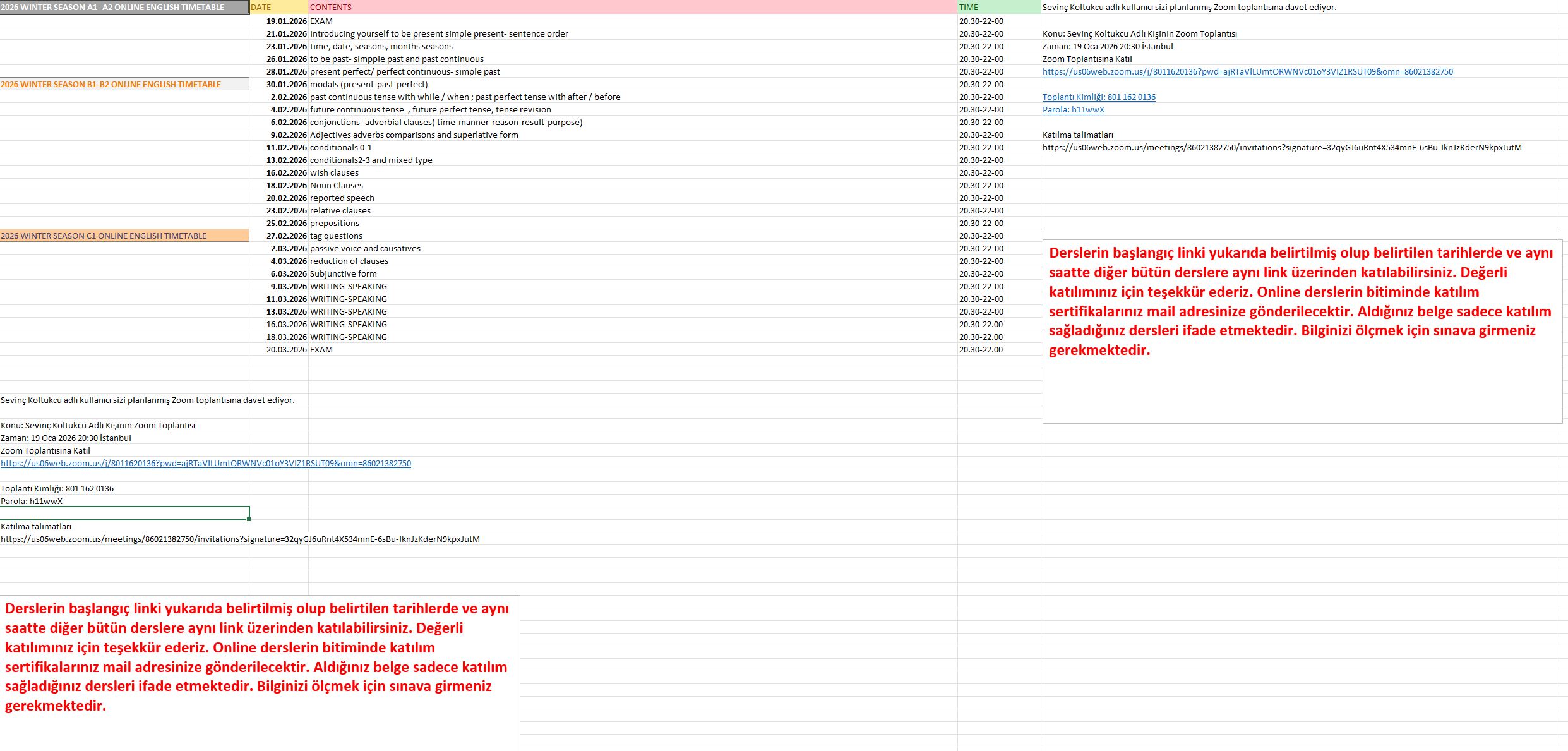Click the fill handle of the selected cell
This screenshot has width=1568, height=751.
coord(249,519)
